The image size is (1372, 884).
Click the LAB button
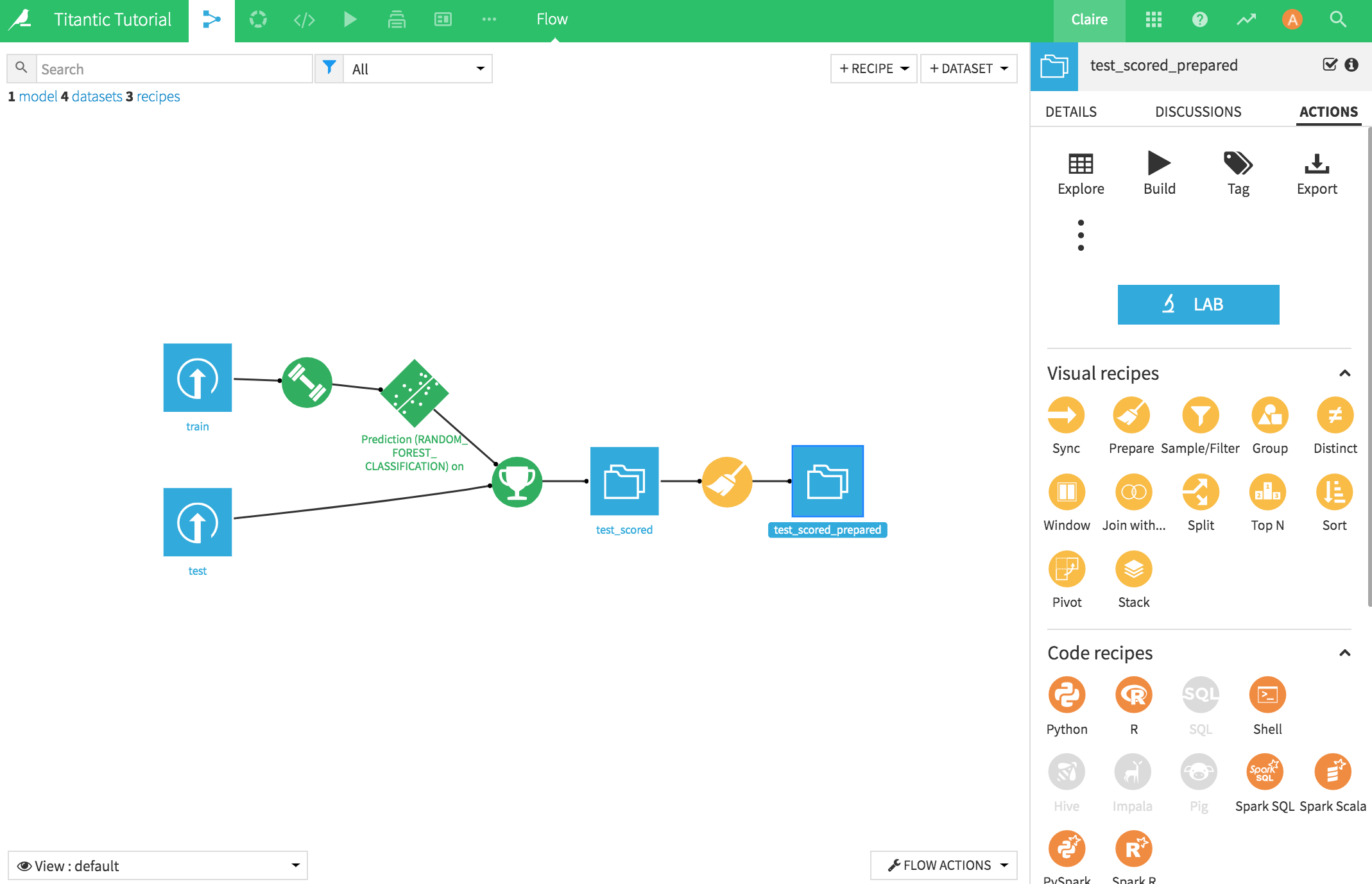tap(1199, 304)
